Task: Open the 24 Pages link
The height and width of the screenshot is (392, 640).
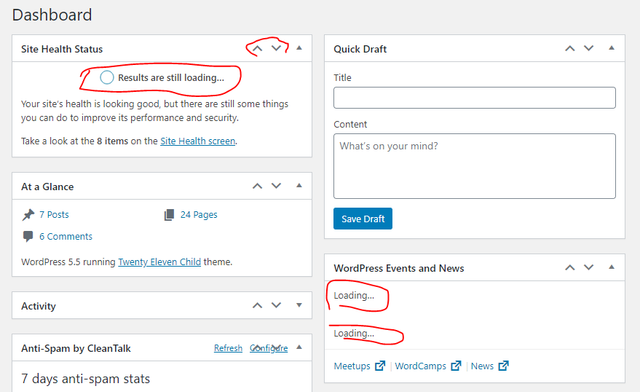Action: 199,215
